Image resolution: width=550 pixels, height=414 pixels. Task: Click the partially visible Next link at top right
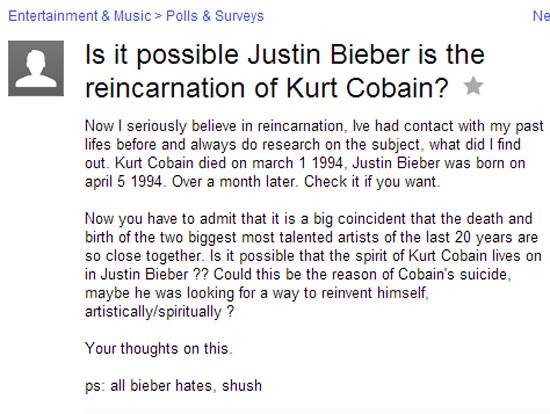541,16
